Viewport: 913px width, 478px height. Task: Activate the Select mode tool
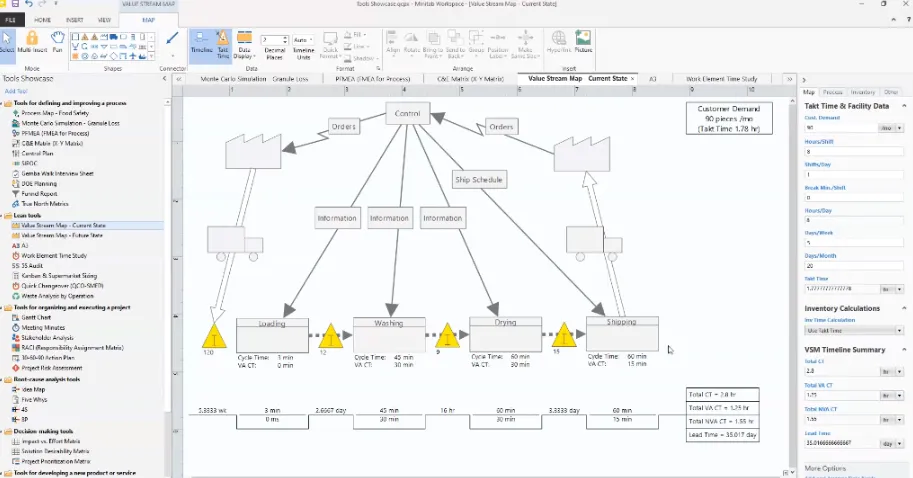click(6, 43)
